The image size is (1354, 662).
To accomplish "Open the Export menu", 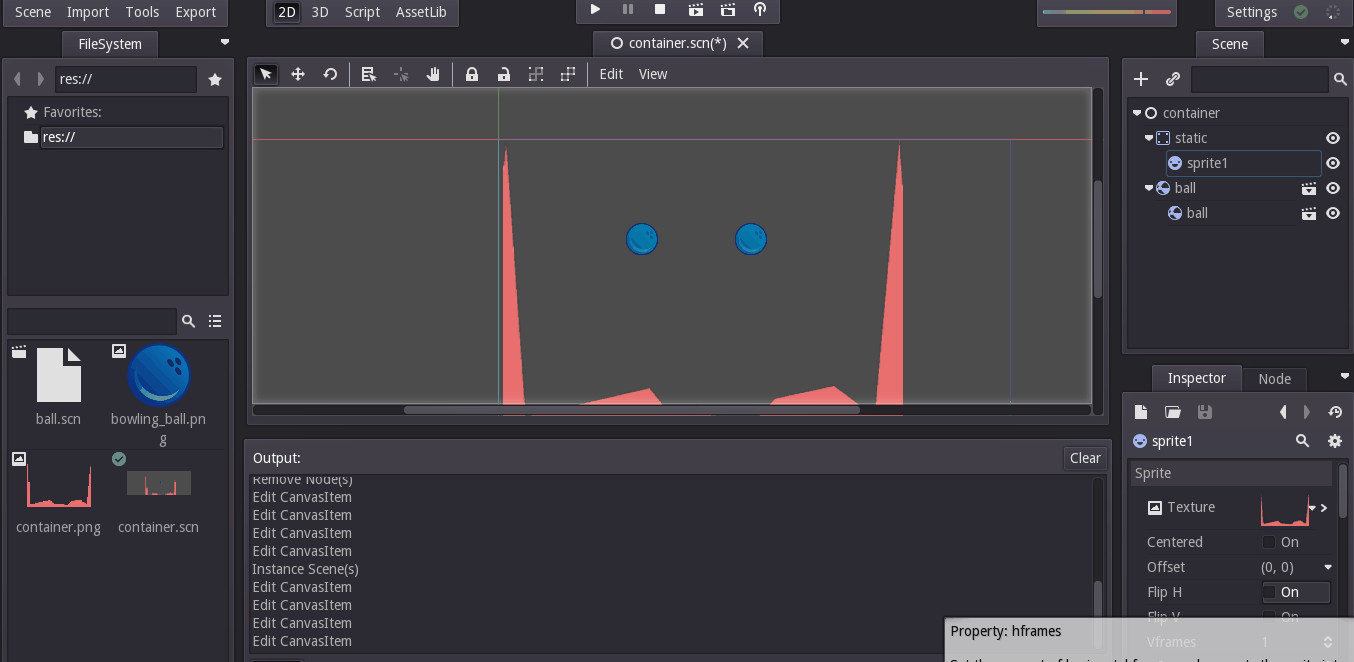I will [x=195, y=12].
